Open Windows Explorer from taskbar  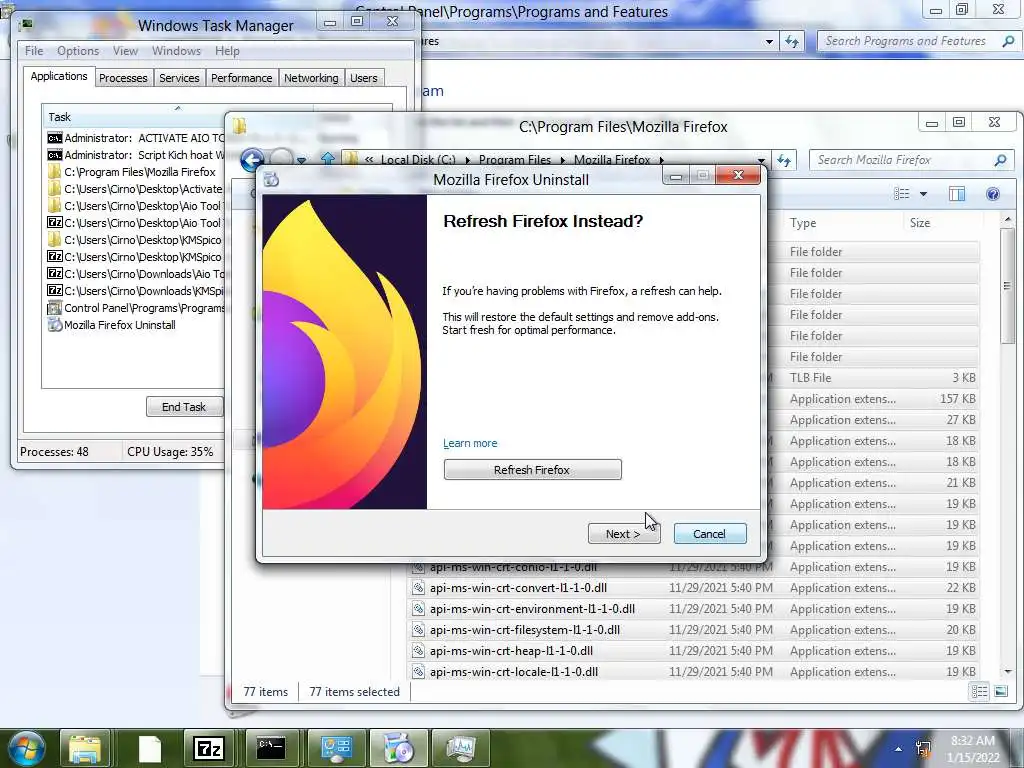click(85, 748)
